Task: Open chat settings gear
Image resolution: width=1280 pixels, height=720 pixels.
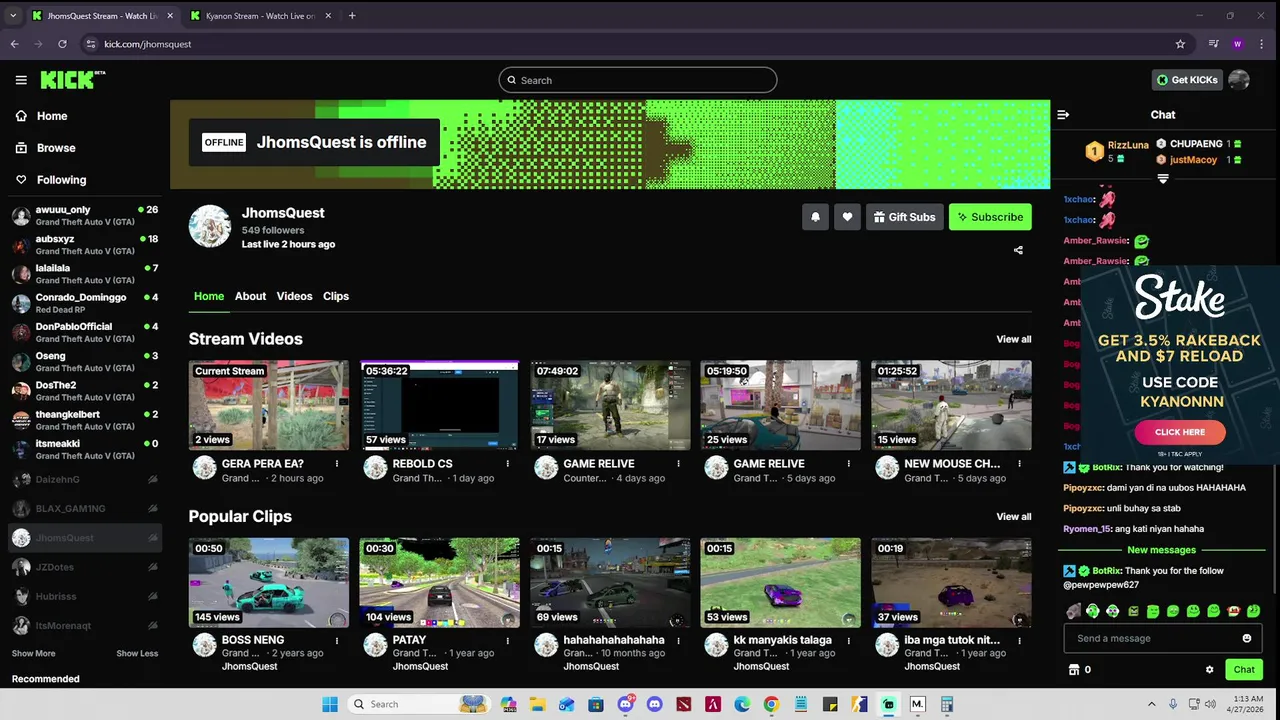Action: [x=1209, y=670]
